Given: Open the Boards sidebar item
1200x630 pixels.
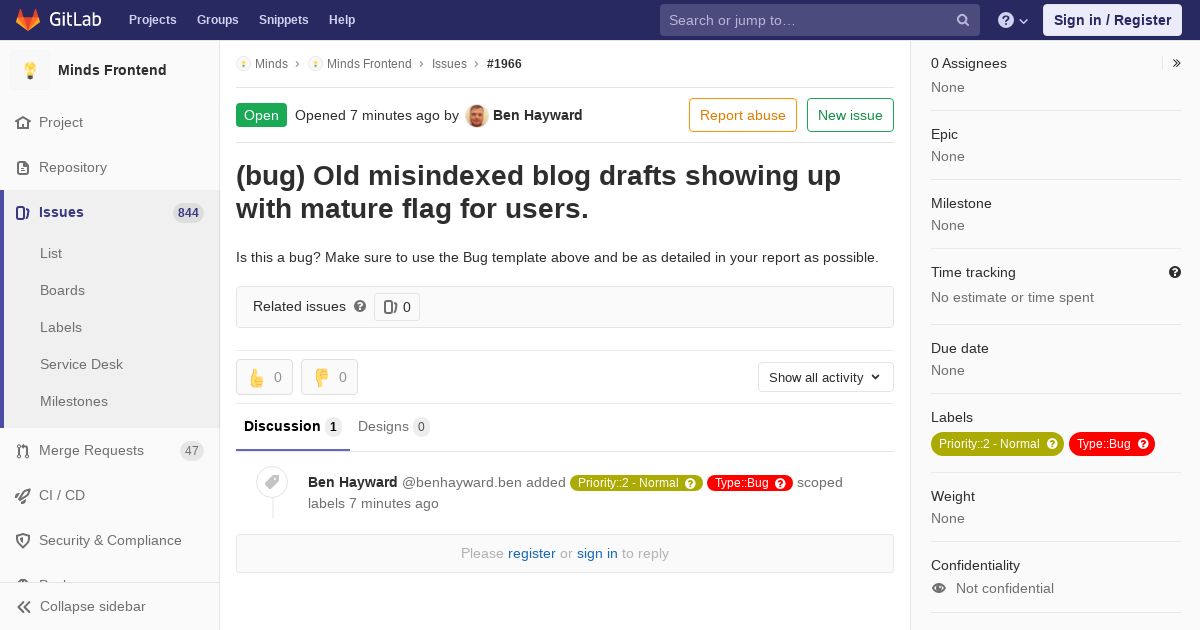Looking at the screenshot, I should tap(62, 291).
